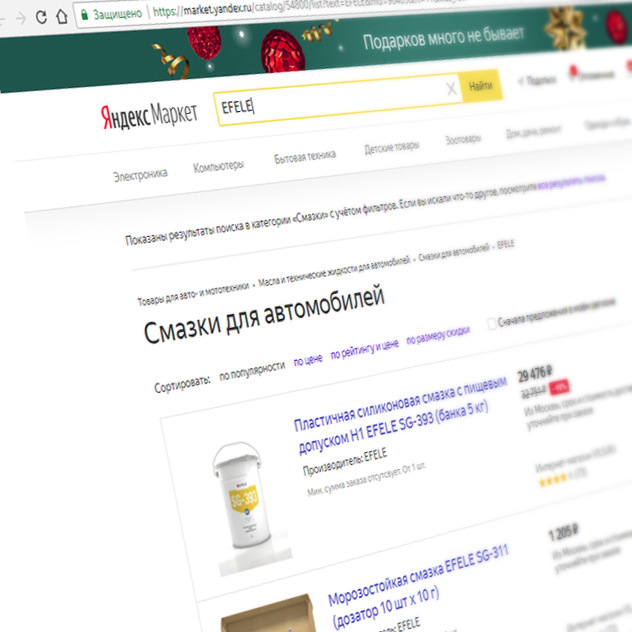This screenshot has width=632, height=632.
Task: Open the Яндекс Маркет logo link
Action: [149, 115]
